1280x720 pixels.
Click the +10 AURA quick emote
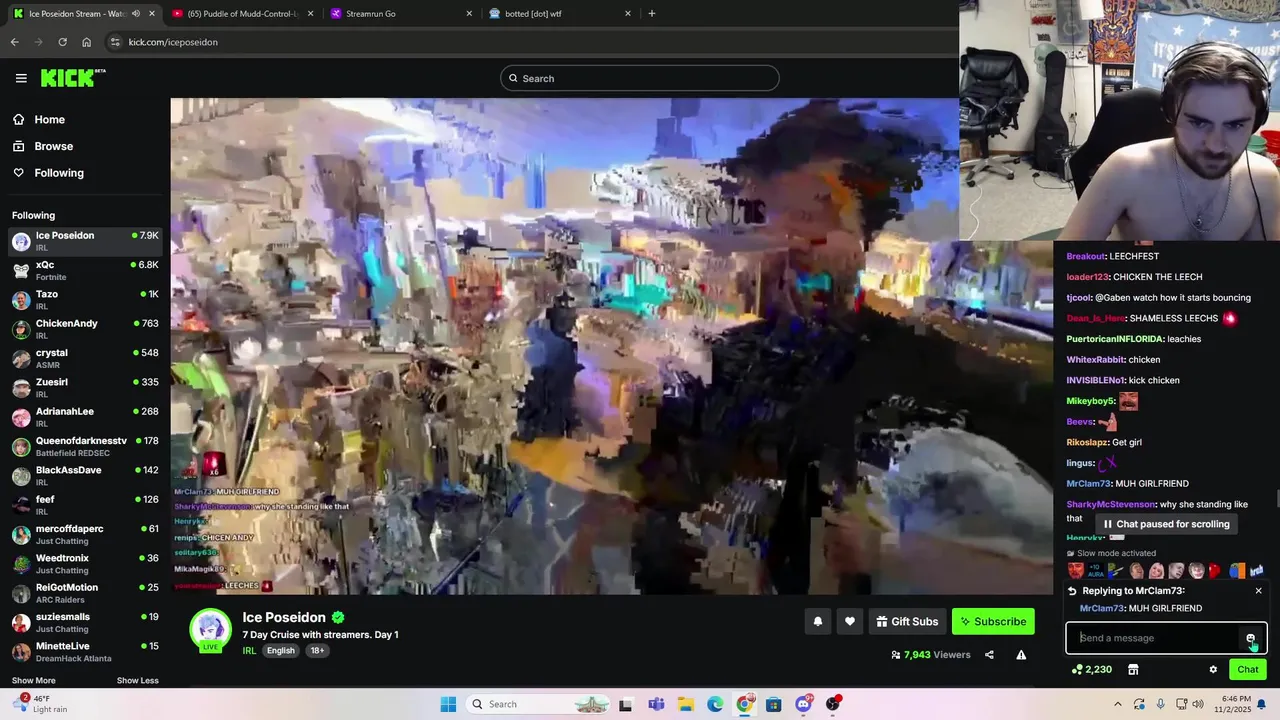1095,571
